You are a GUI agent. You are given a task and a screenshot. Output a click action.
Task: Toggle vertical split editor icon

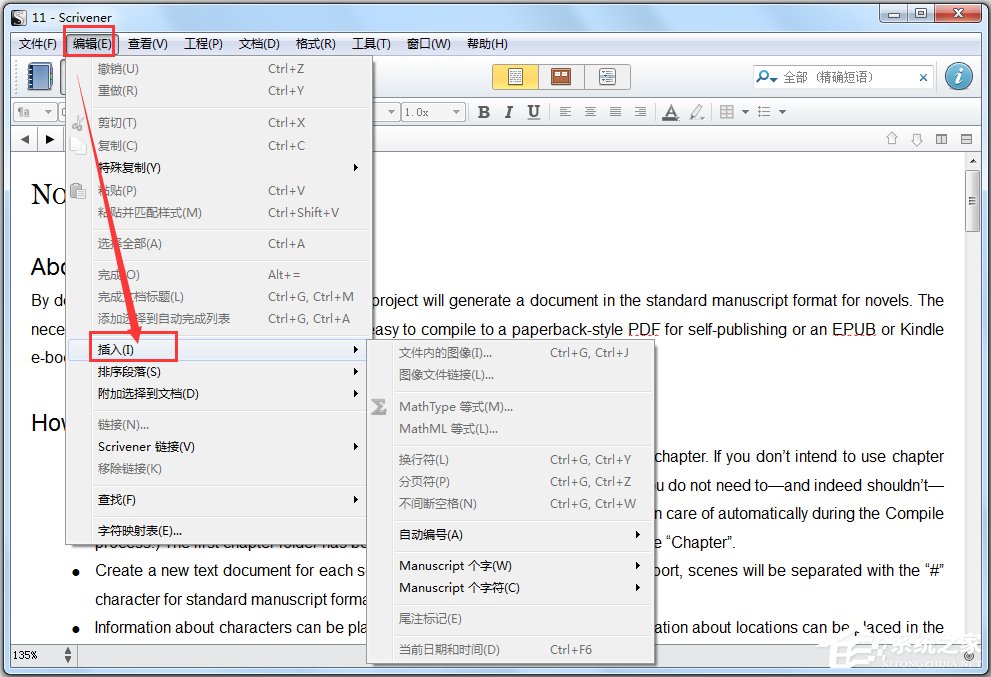click(942, 138)
